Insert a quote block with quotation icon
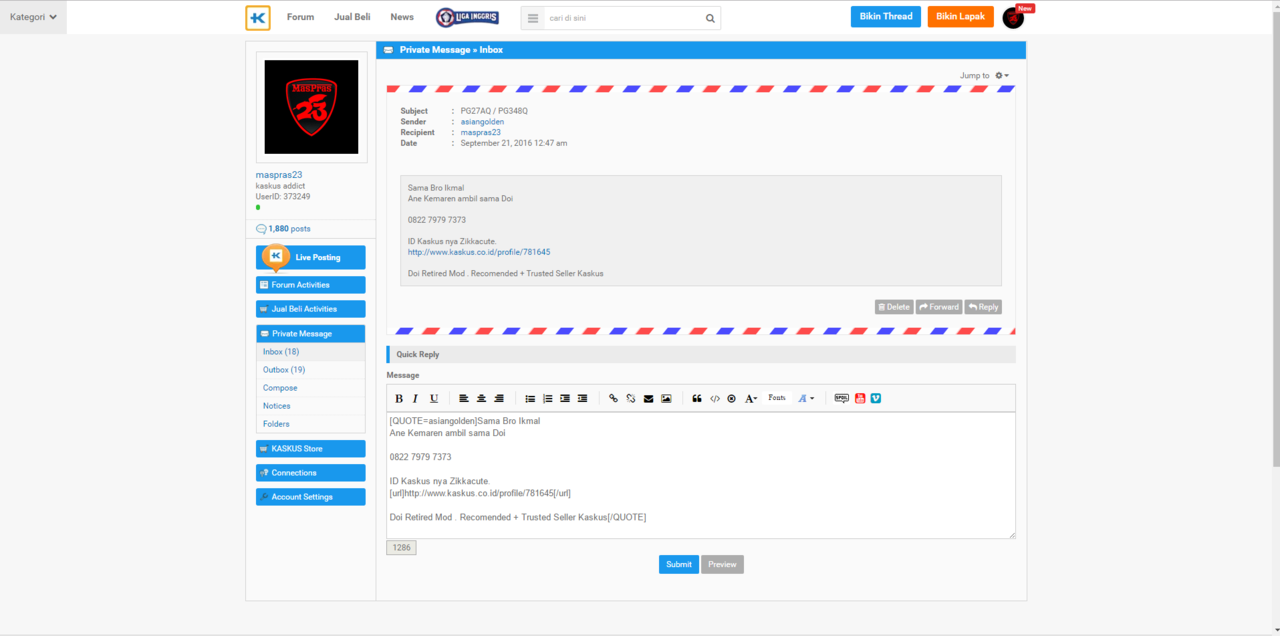 point(697,398)
